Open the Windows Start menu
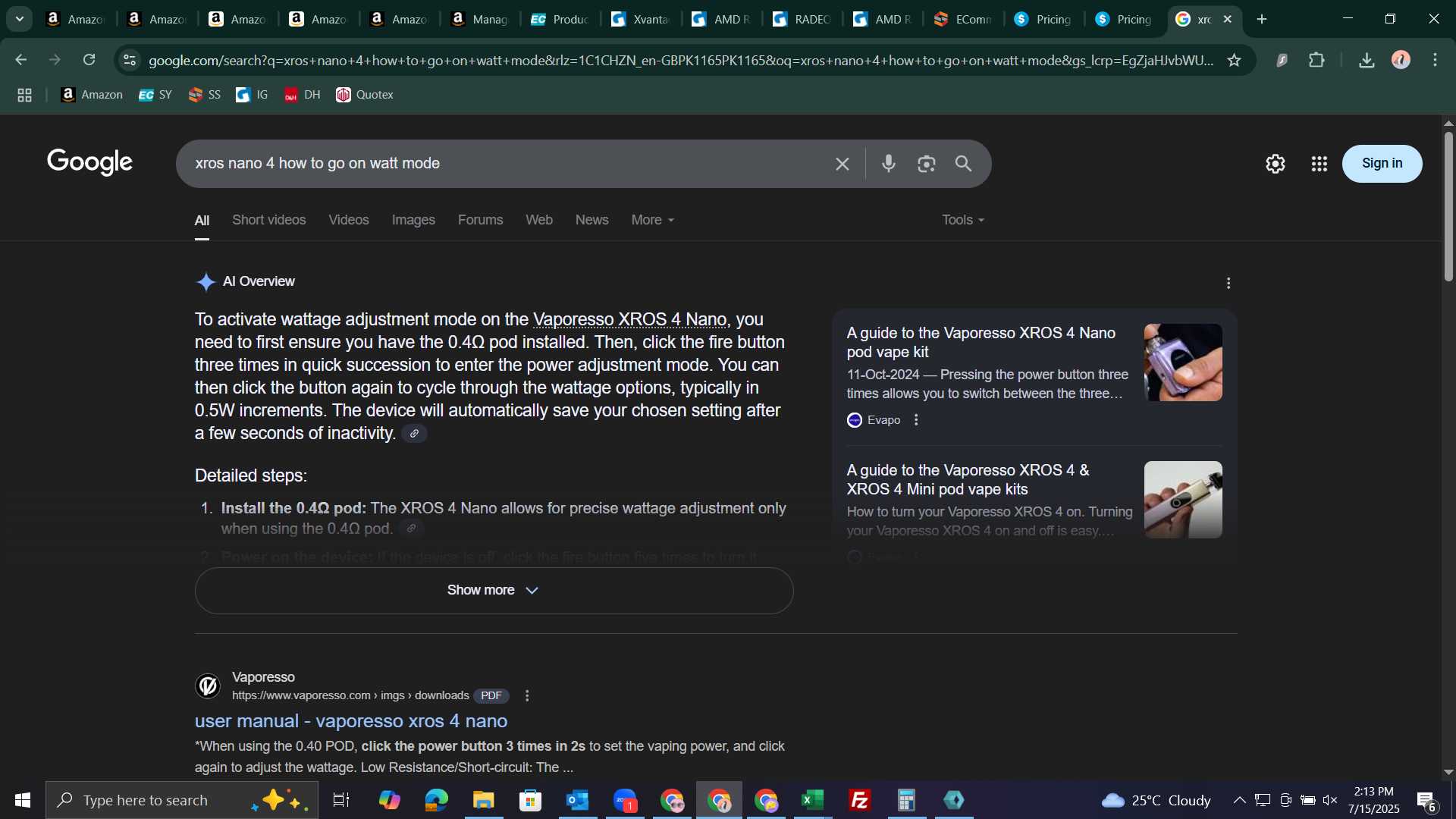 (x=22, y=800)
